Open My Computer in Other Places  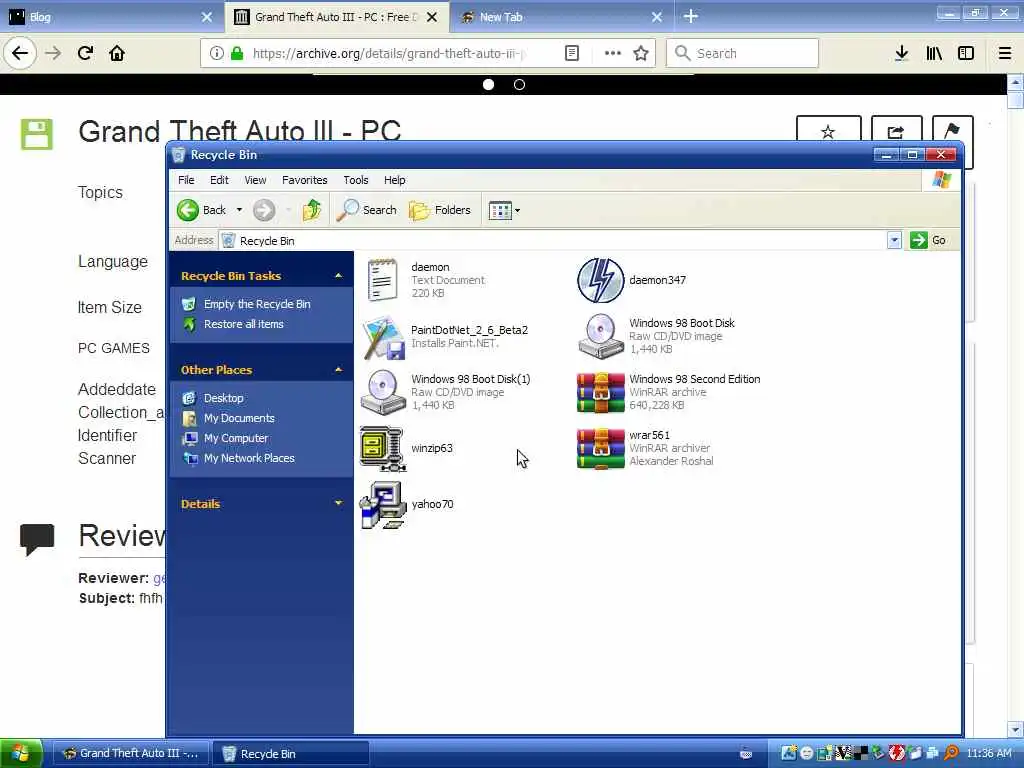coord(236,438)
